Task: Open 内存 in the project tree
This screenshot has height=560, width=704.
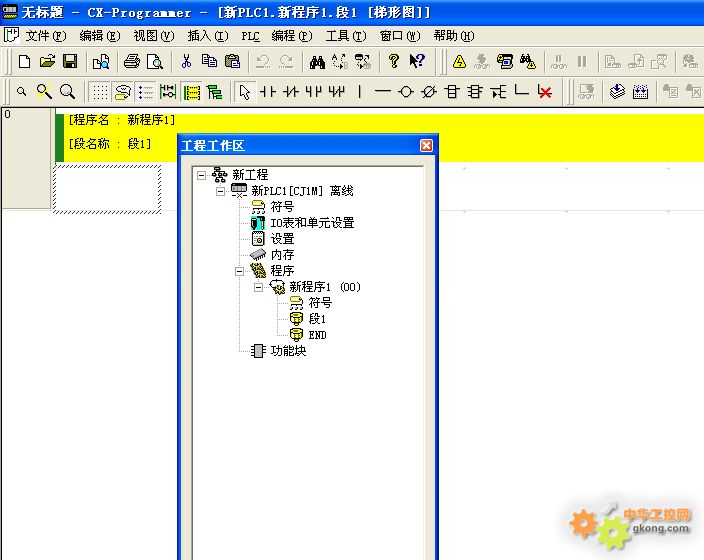Action: pos(282,255)
